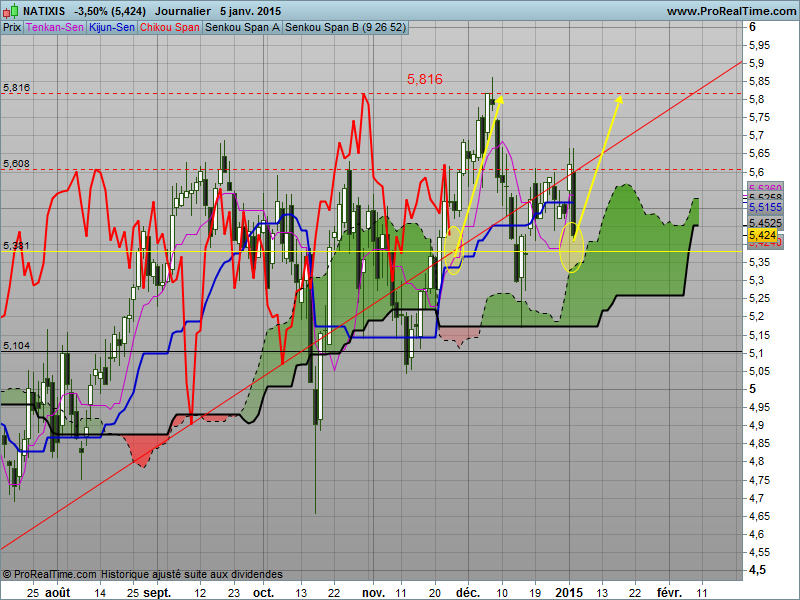This screenshot has height=600, width=800.
Task: Select the Senkou Span B (9 26 52) tab
Action: point(345,28)
